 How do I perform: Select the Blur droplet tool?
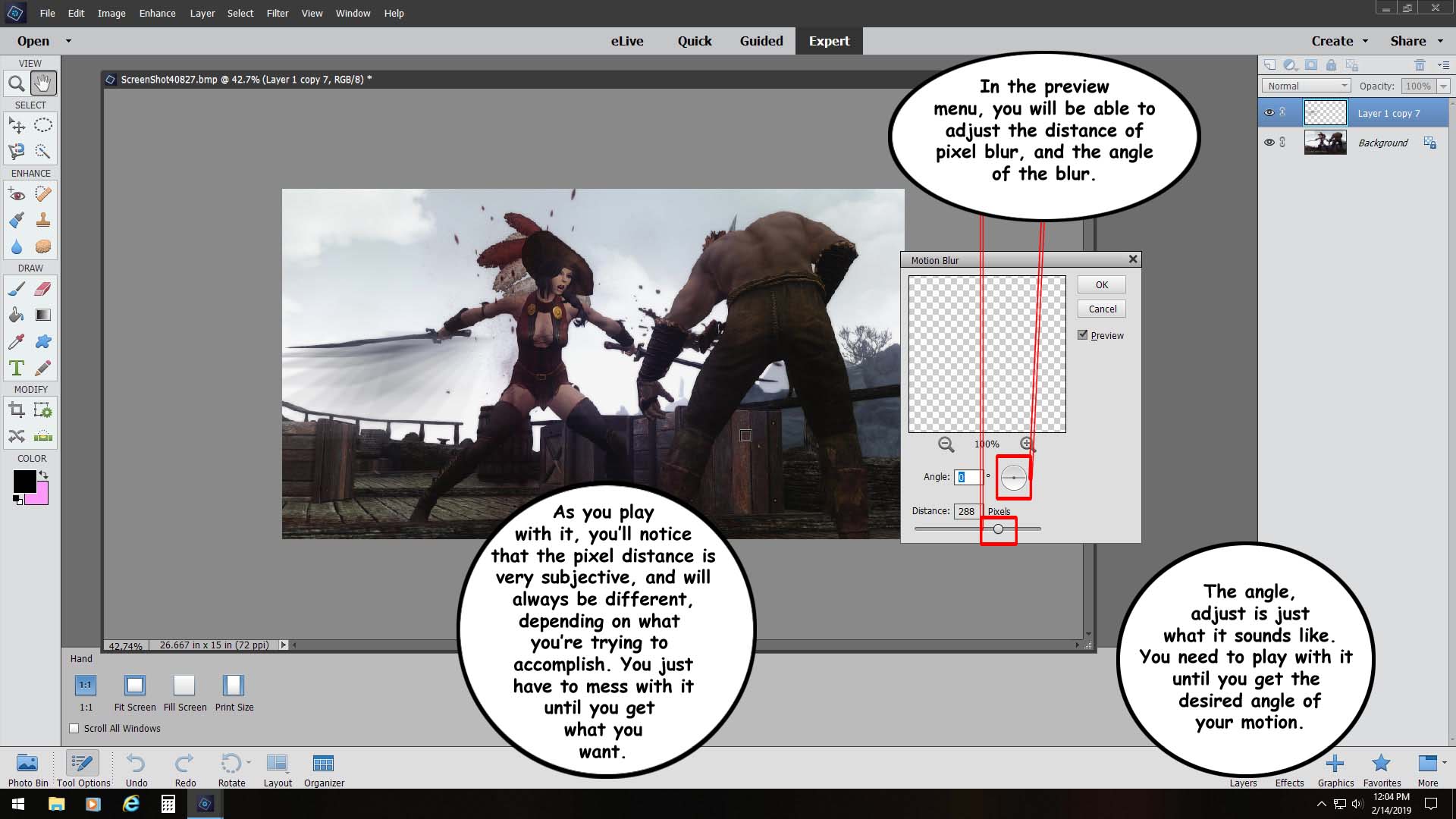pos(16,247)
